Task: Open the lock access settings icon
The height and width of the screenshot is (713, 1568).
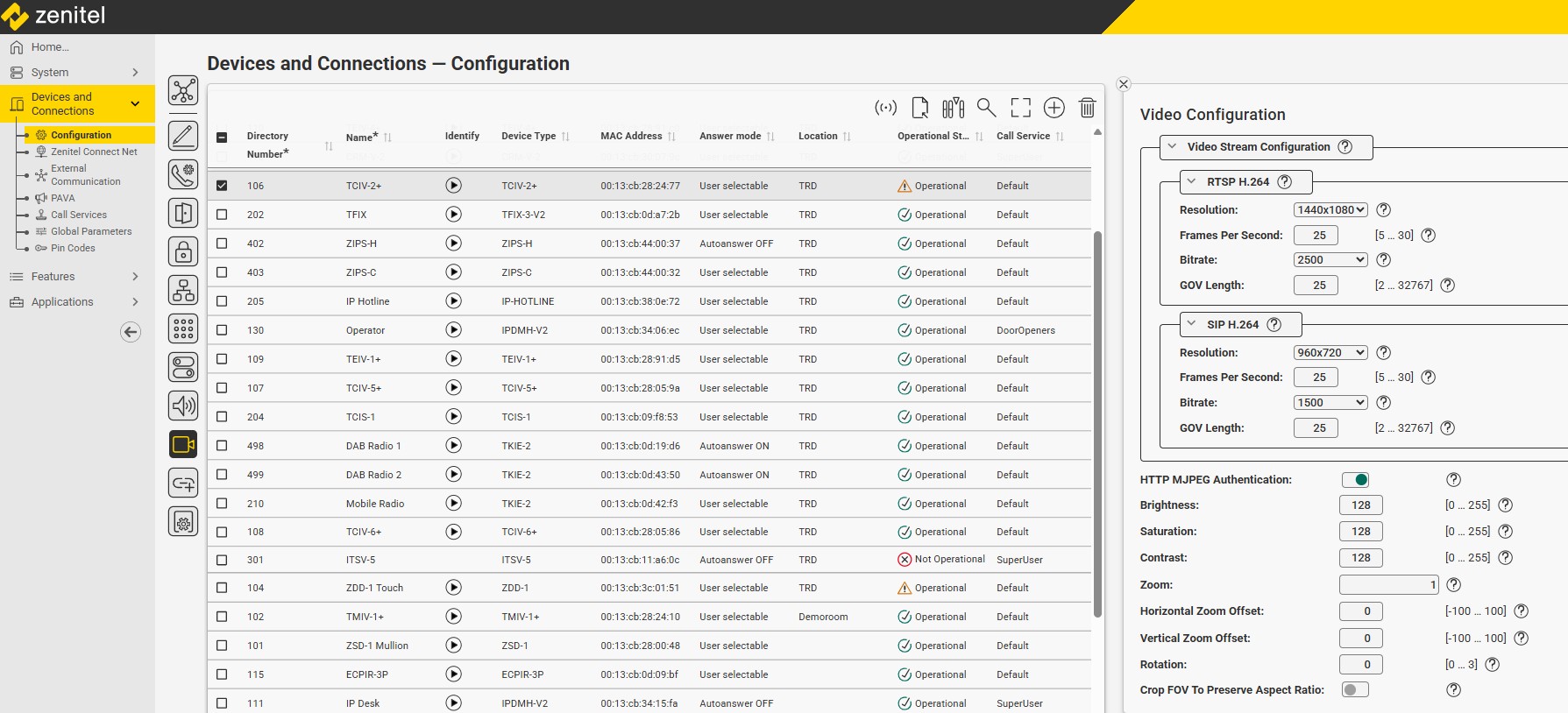Action: click(x=183, y=251)
